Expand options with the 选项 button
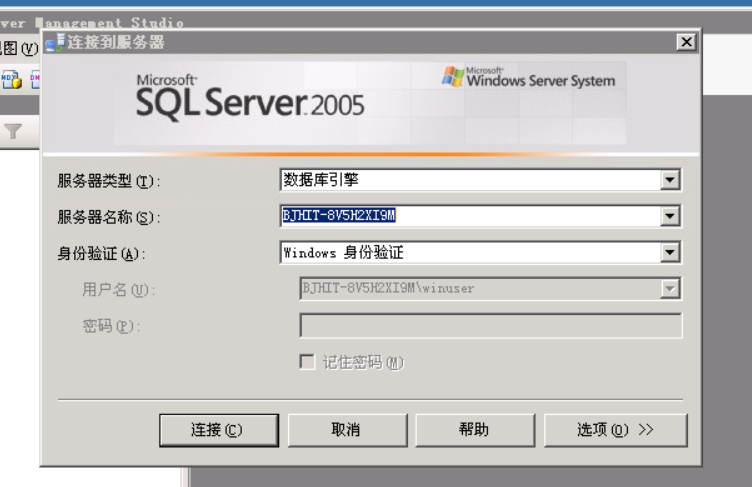 615,430
